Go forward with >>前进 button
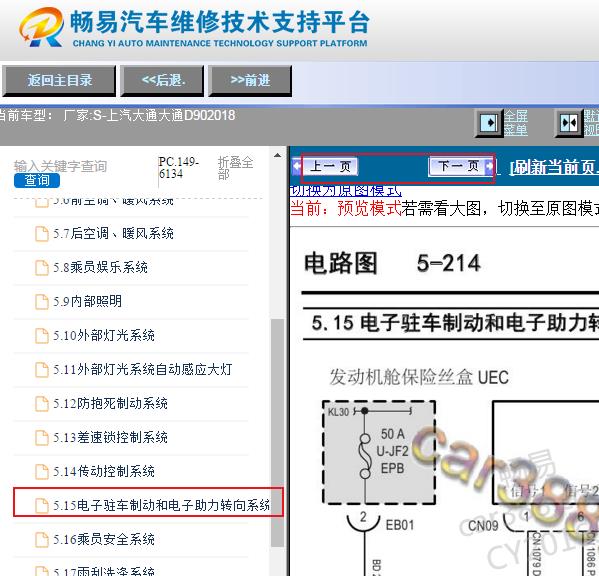Viewport: 599px width, 576px height. click(x=250, y=81)
